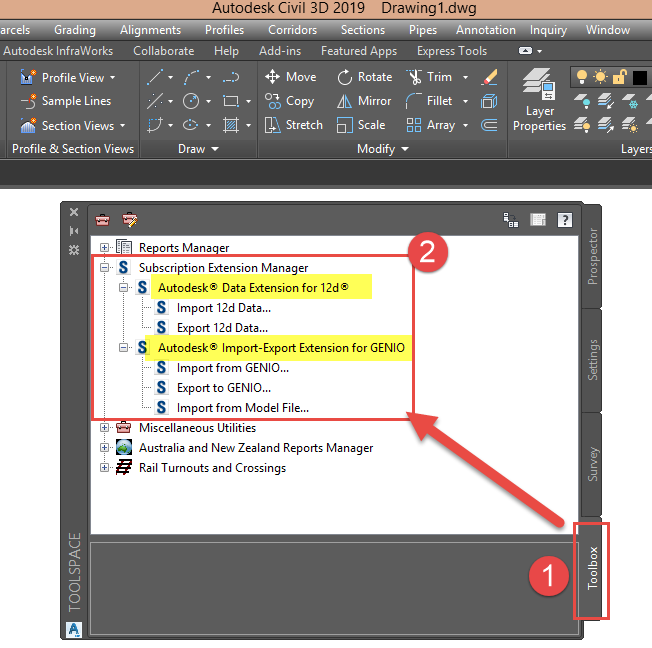Click the Toolspace tree view icon

[511, 220]
